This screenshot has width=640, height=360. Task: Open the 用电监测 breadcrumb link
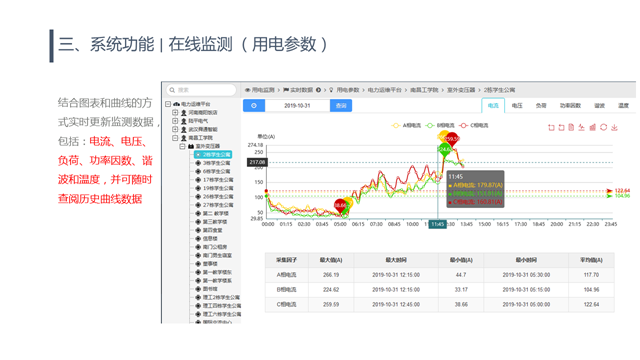tap(263, 90)
